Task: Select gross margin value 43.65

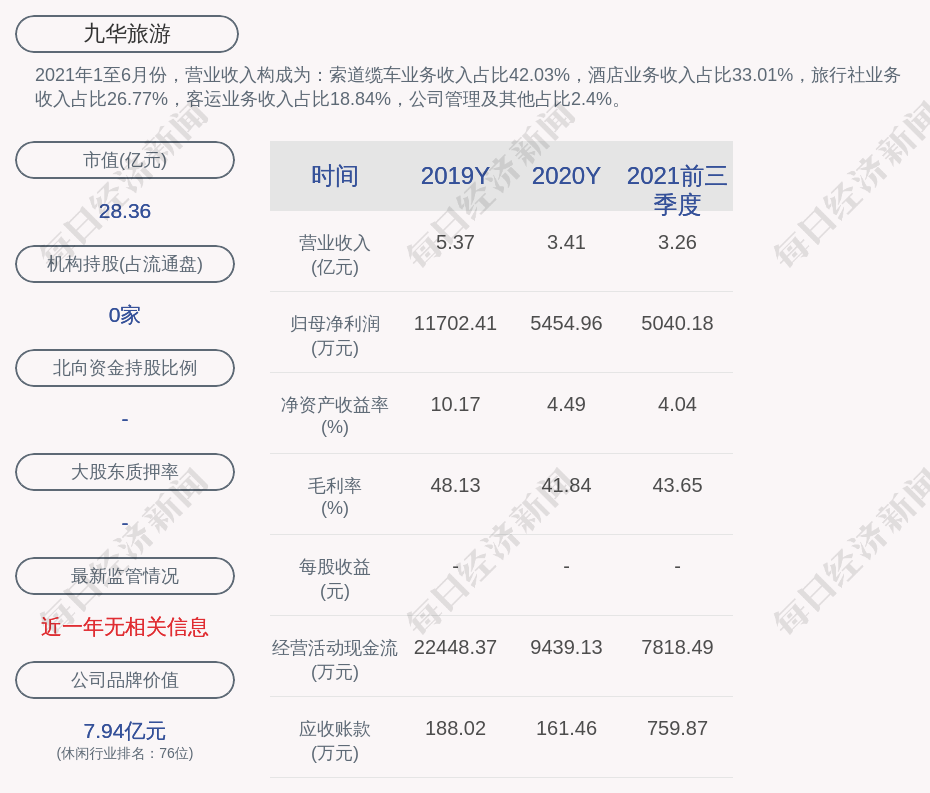Action: click(677, 485)
